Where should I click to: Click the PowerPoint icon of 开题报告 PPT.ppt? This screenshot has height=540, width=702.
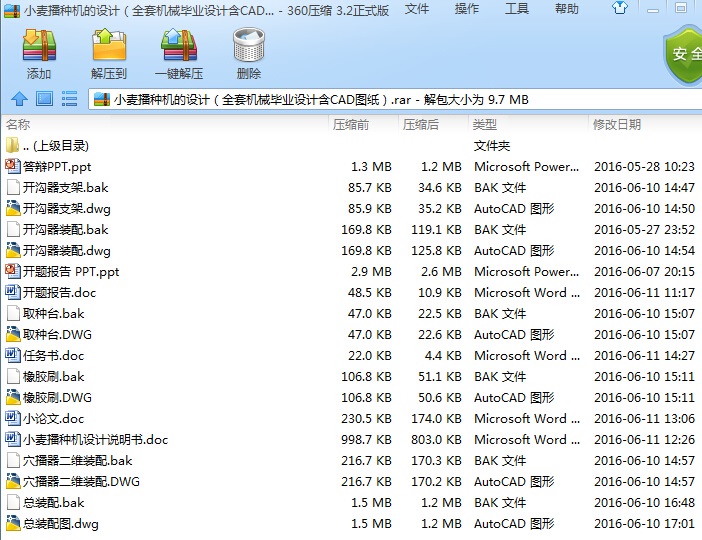click(13, 271)
